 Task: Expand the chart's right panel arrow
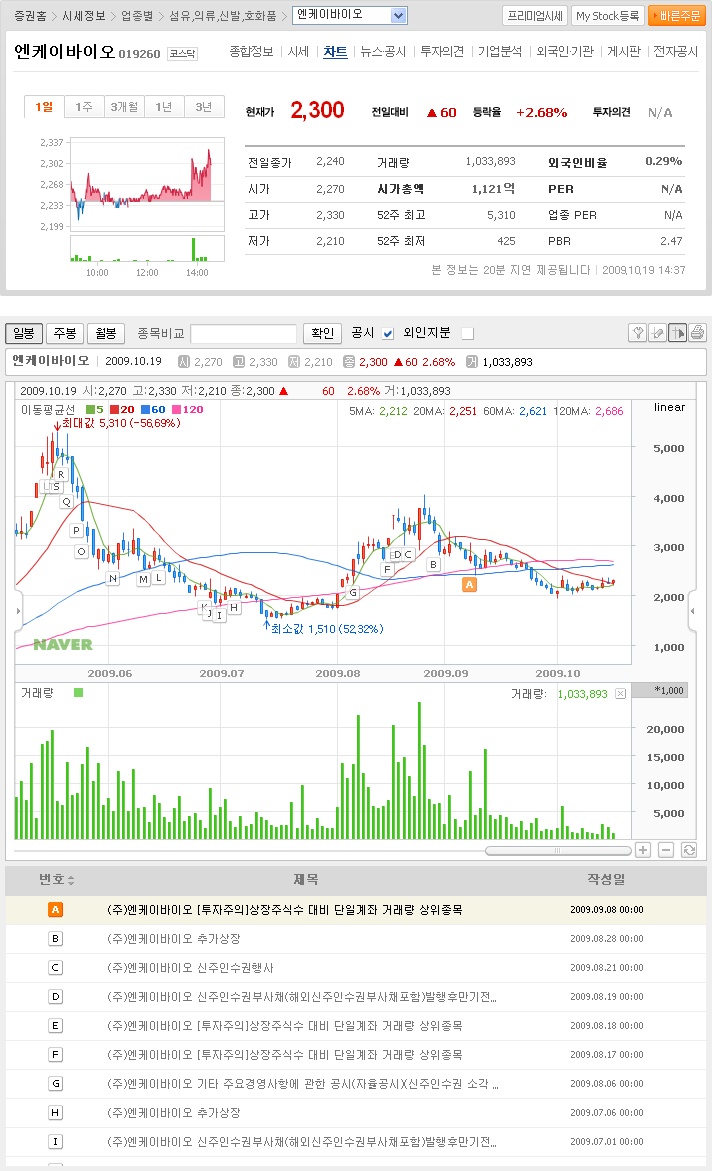coord(693,611)
